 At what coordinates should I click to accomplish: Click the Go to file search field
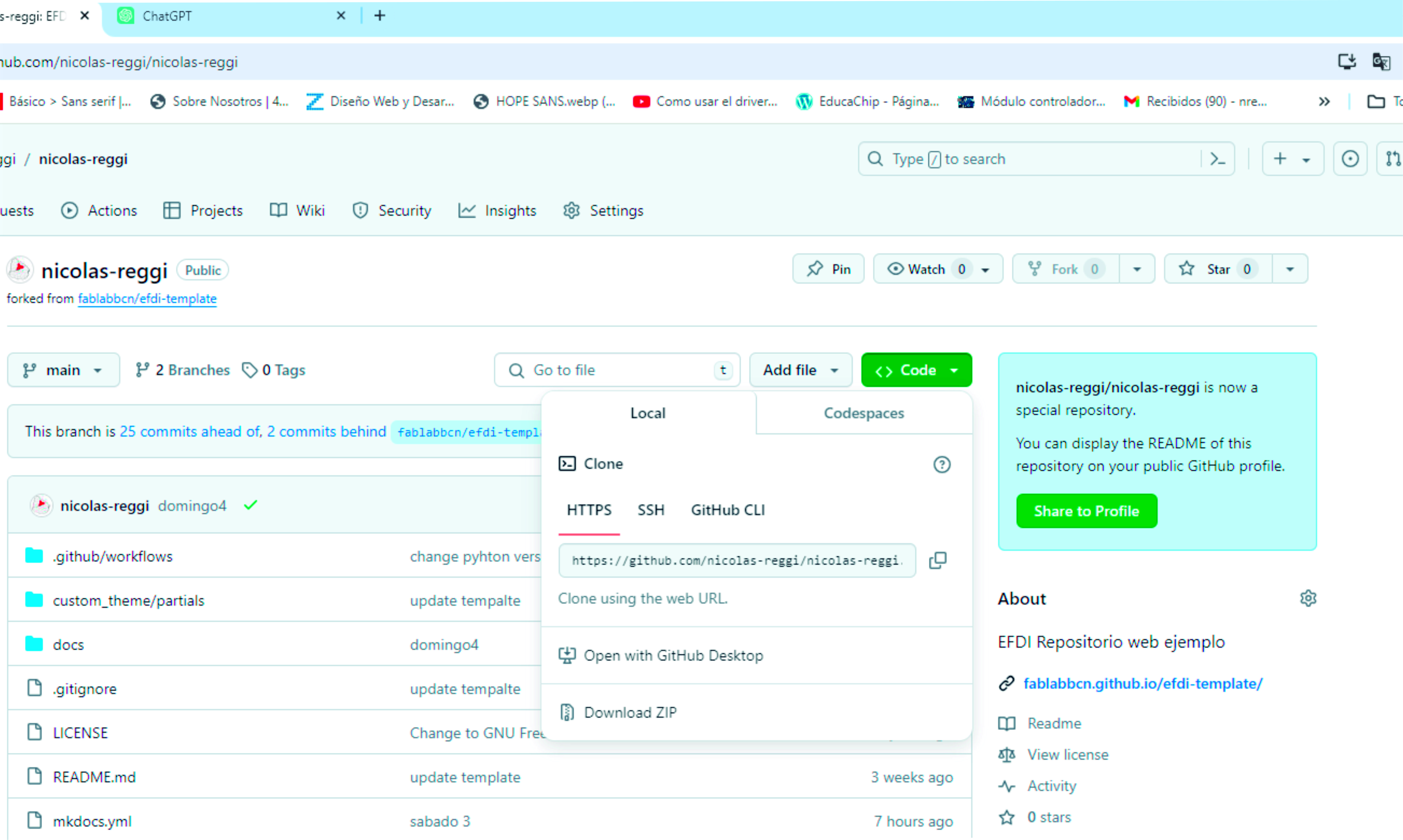pyautogui.click(x=617, y=370)
